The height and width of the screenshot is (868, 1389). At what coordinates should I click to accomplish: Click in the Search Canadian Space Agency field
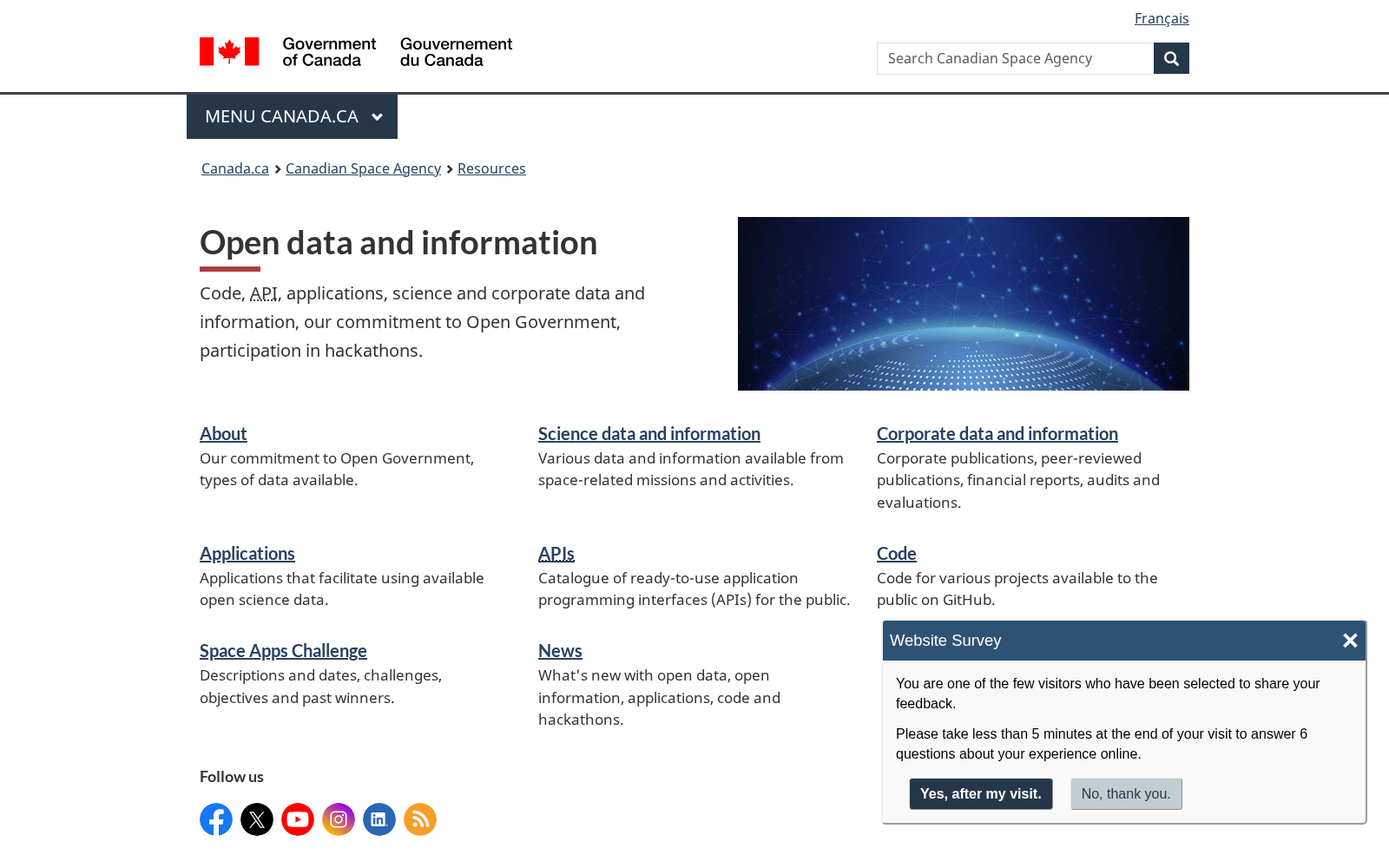(x=1015, y=58)
